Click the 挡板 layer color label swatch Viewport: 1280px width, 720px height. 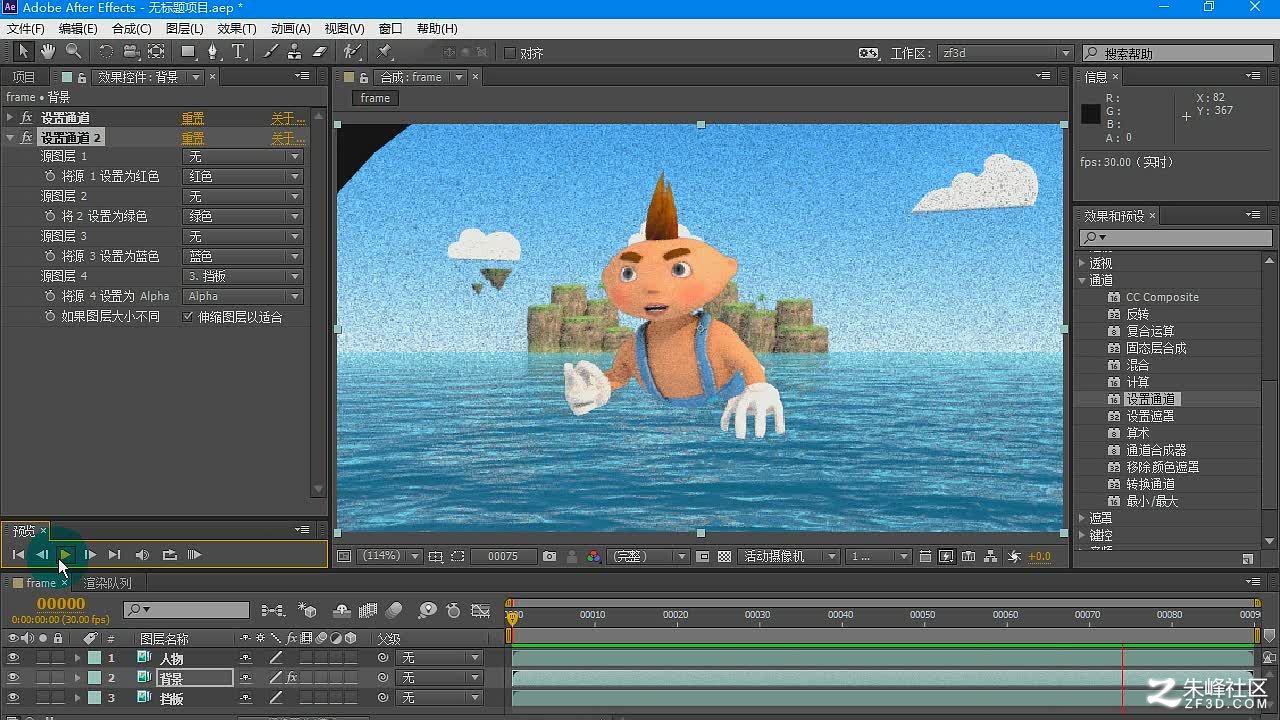point(94,698)
